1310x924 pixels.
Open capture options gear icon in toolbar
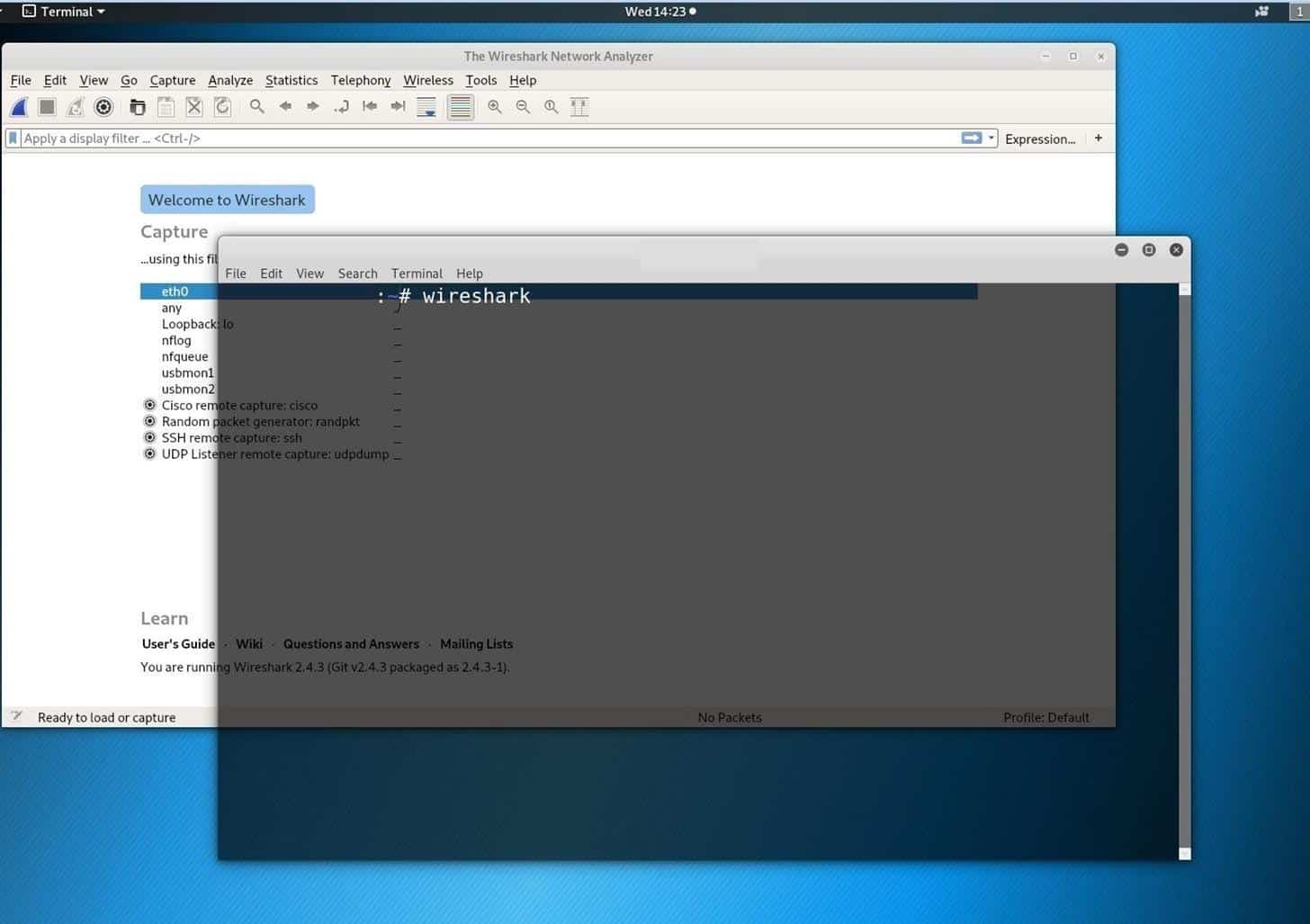(x=103, y=107)
